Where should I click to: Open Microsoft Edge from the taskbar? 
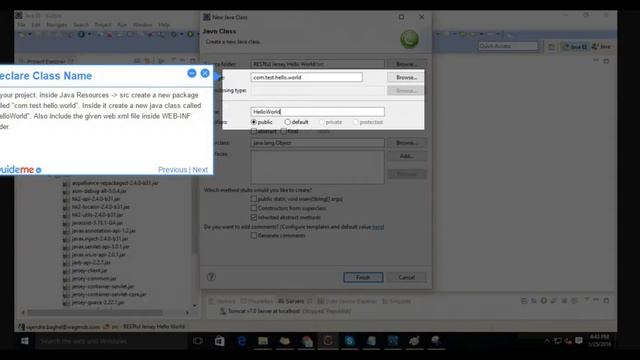pyautogui.click(x=242, y=341)
